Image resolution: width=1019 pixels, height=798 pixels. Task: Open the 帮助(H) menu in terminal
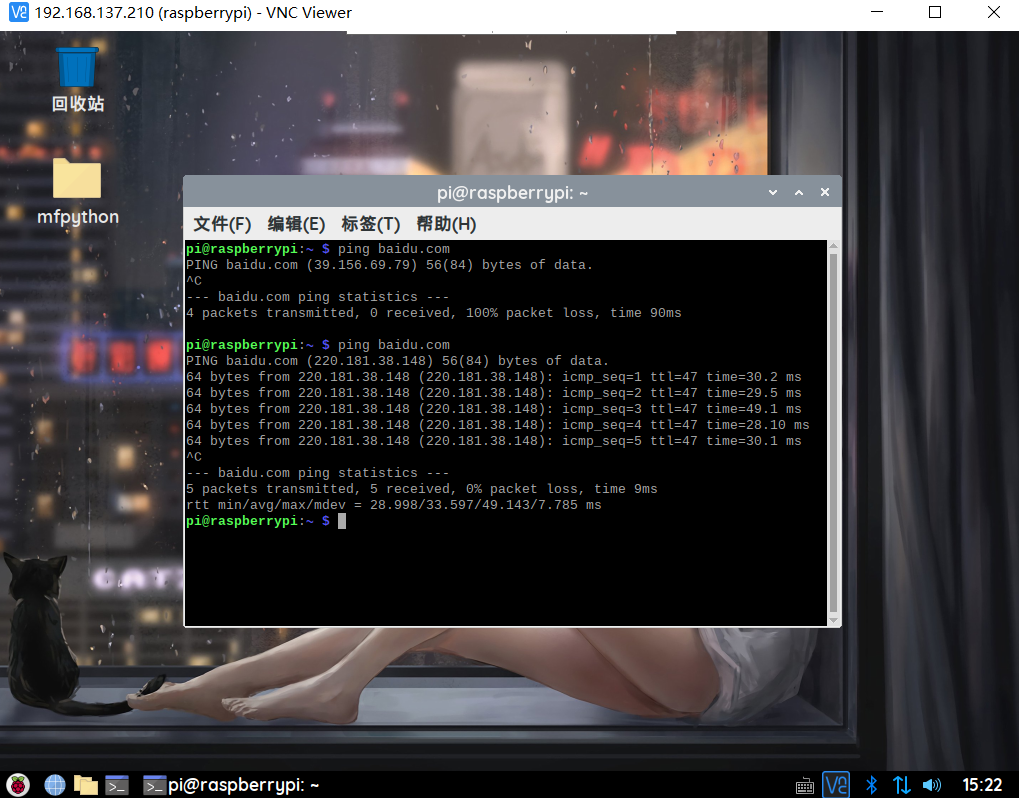pos(446,224)
